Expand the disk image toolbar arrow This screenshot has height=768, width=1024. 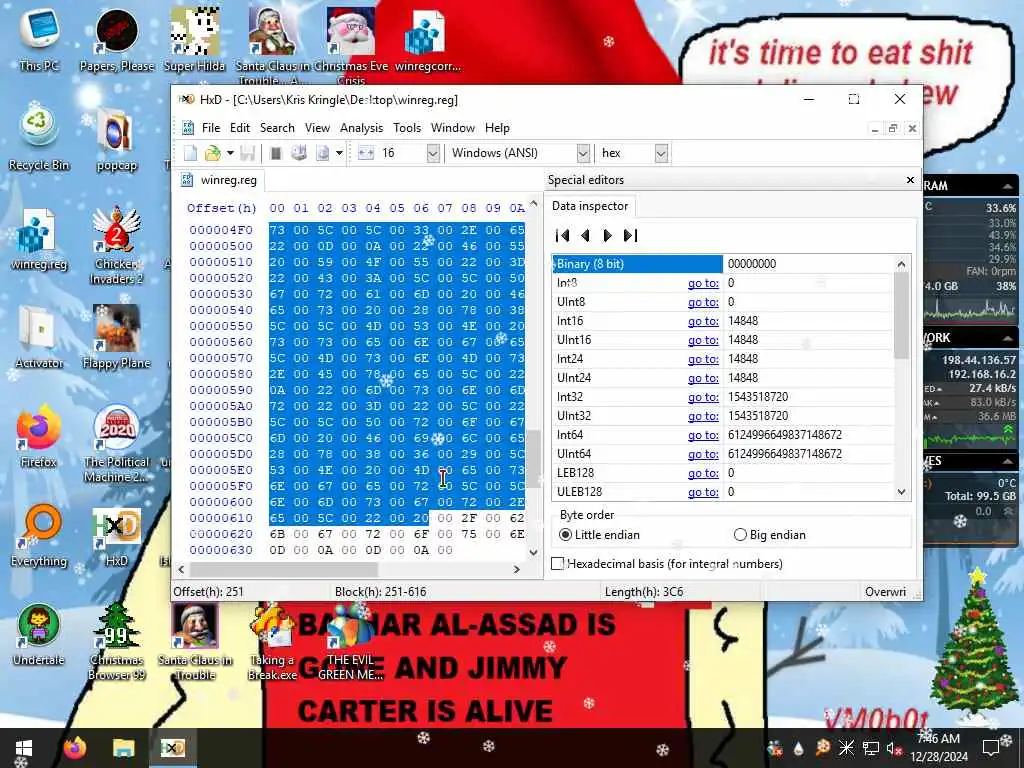tap(339, 153)
